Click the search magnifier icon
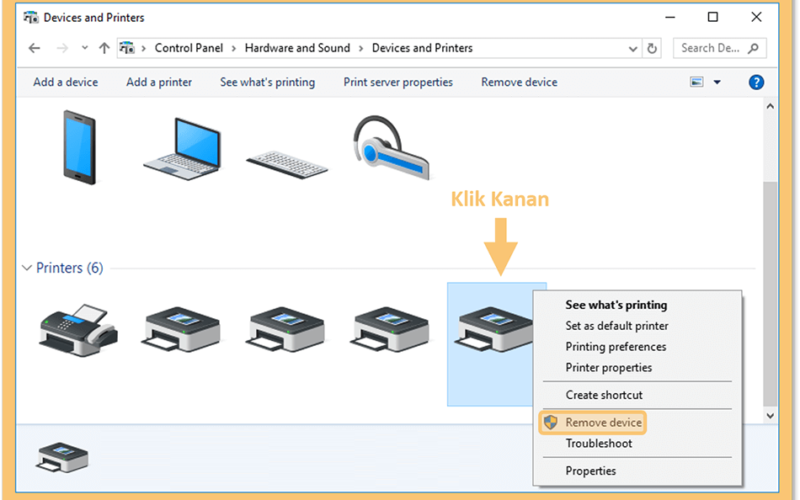 tap(753, 48)
